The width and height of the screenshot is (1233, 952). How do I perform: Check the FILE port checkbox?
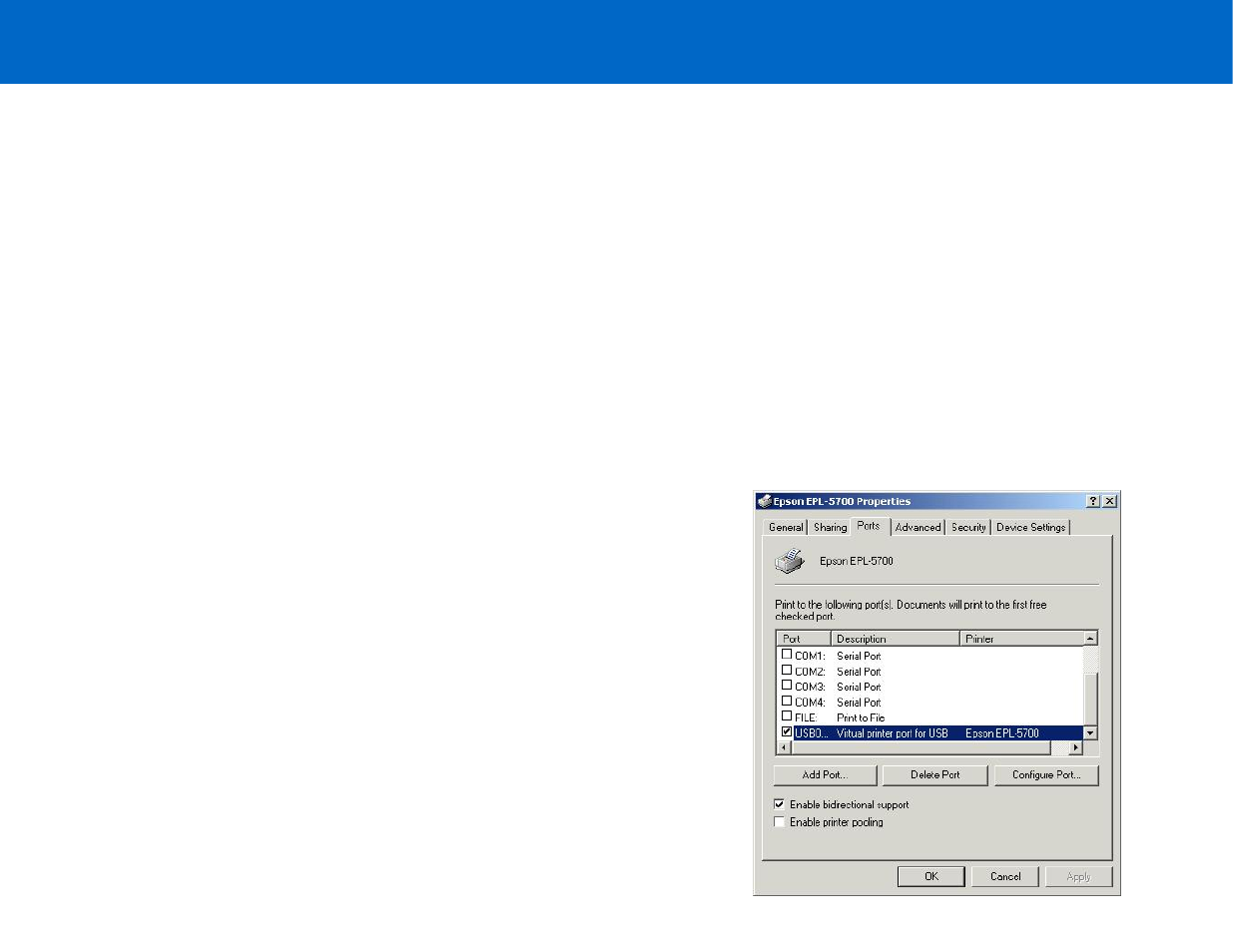tap(787, 716)
